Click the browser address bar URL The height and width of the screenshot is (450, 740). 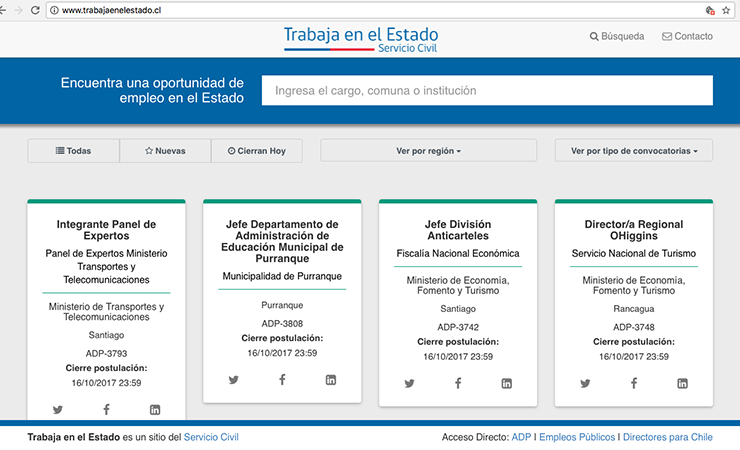[x=111, y=10]
